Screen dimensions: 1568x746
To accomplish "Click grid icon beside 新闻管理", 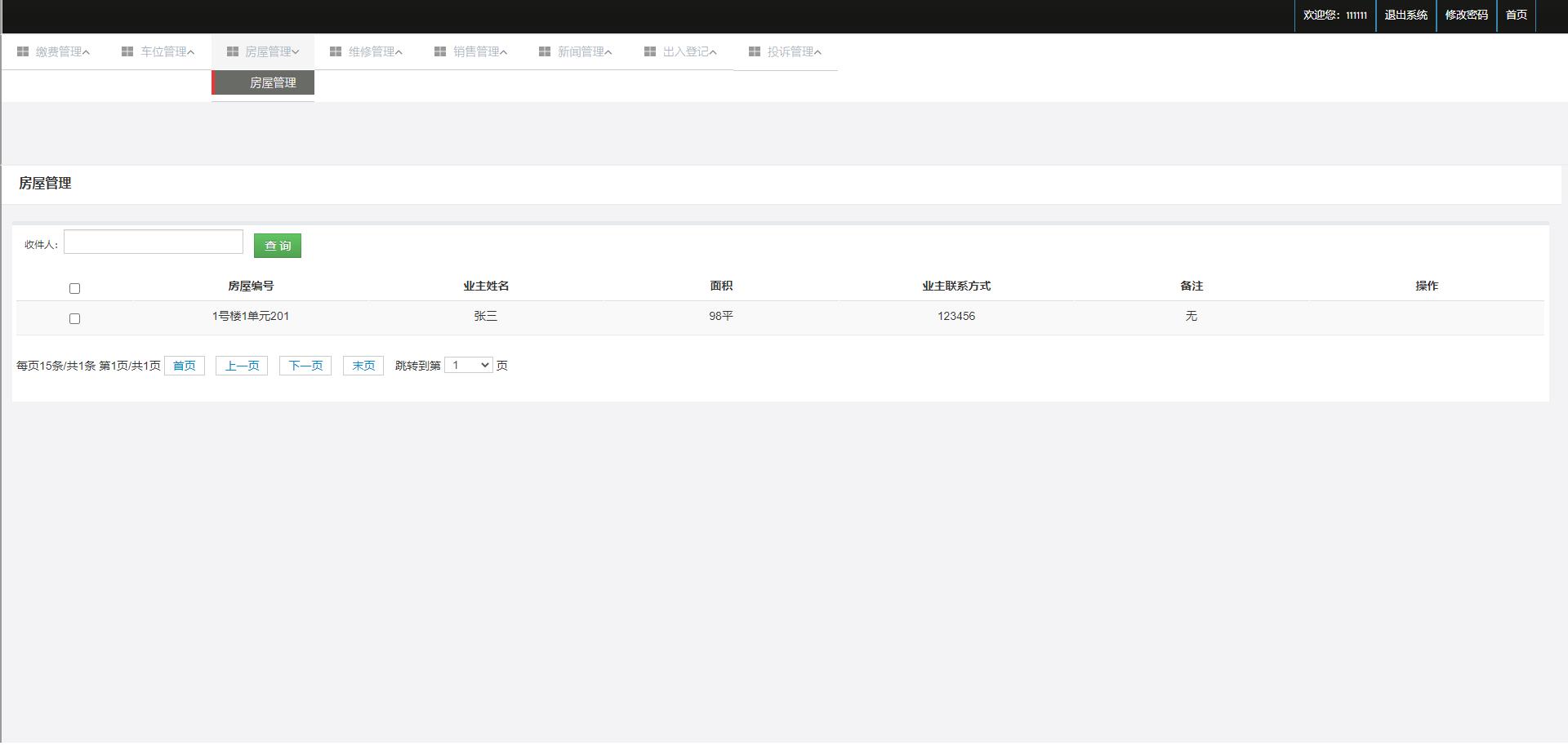I will pyautogui.click(x=545, y=51).
